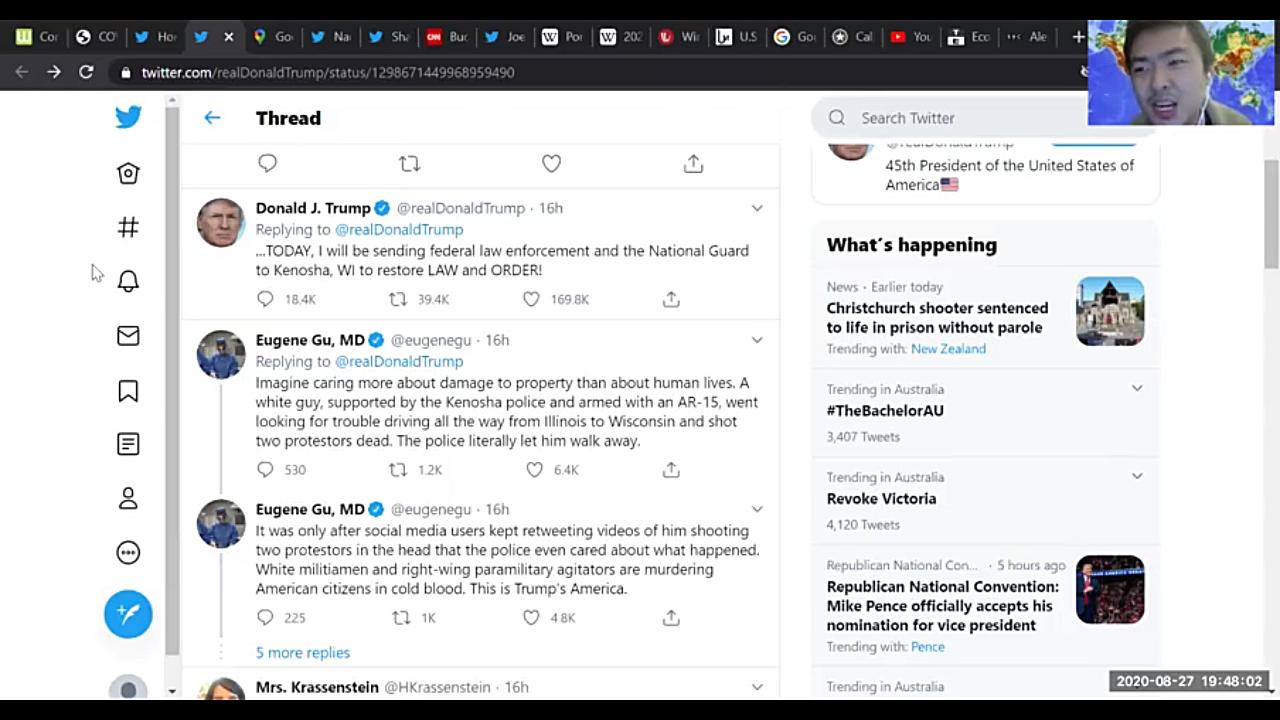The height and width of the screenshot is (720, 1280).
Task: Like Trump's Kenosha tweet (169.8K)
Action: (531, 299)
